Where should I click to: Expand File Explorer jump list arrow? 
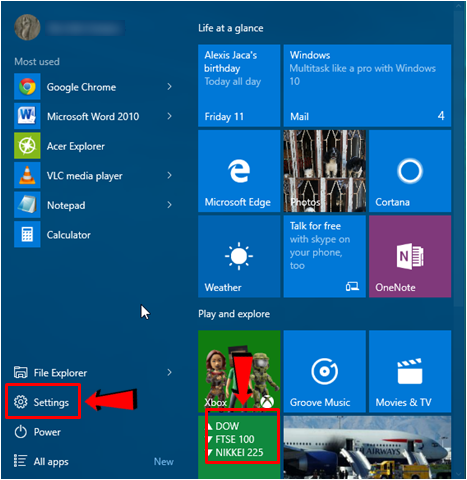[169, 372]
